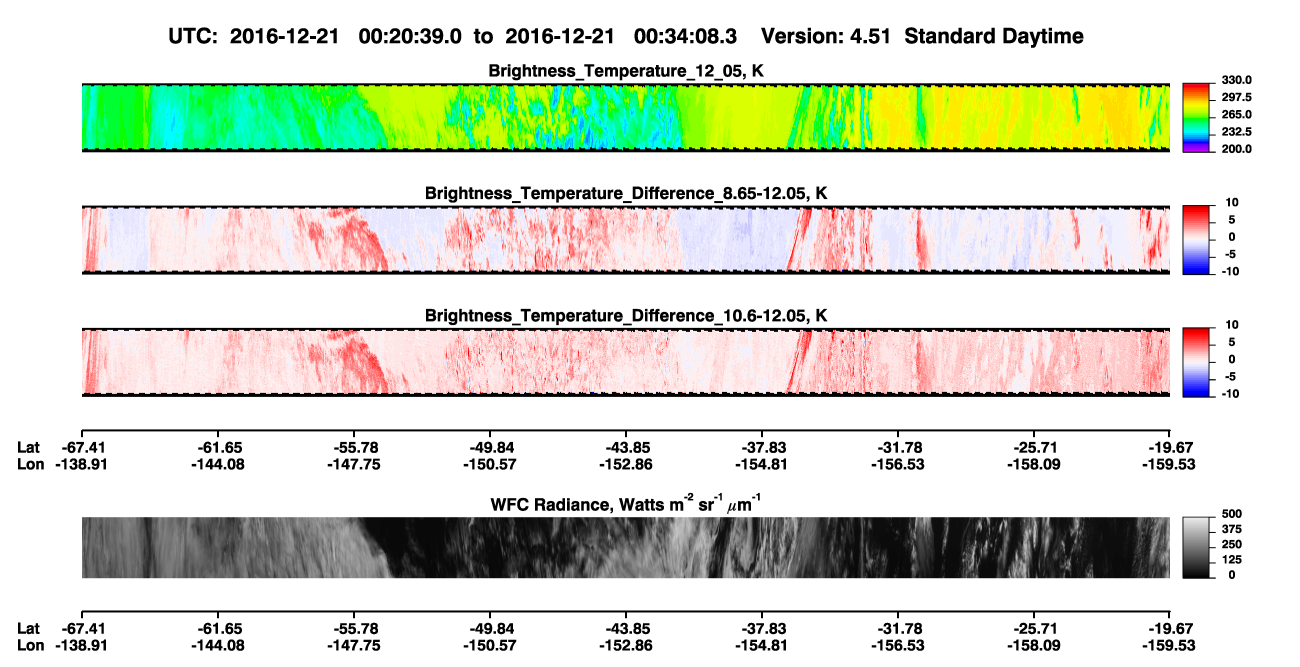Click upper axis latitude value -25.71
1300x667 pixels.
[1034, 446]
